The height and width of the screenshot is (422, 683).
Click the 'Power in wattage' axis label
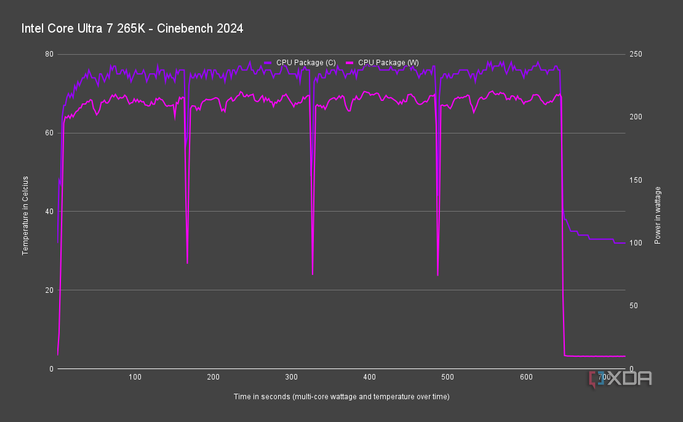pos(657,216)
